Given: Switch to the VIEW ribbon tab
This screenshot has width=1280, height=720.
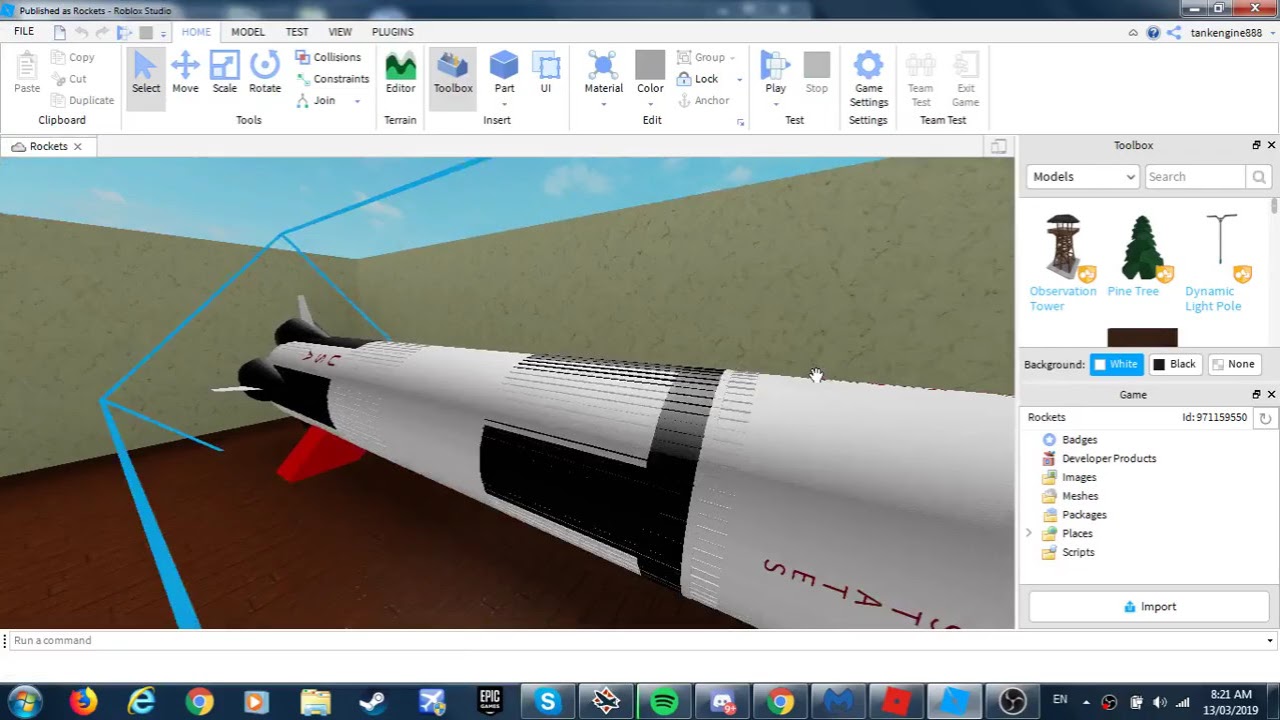Looking at the screenshot, I should 340,32.
